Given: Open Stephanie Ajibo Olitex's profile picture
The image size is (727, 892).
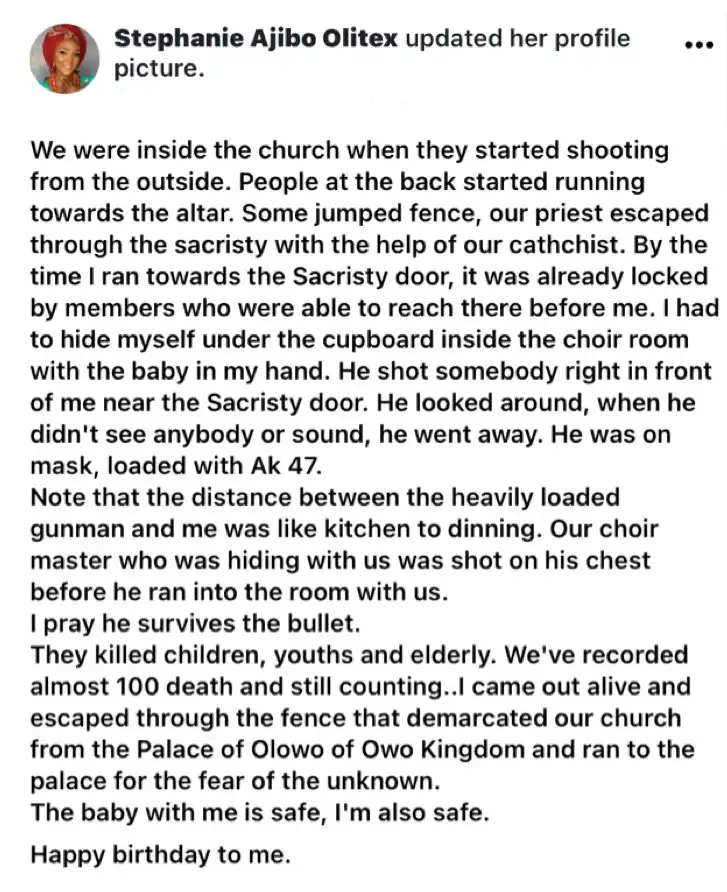Looking at the screenshot, I should tap(64, 59).
